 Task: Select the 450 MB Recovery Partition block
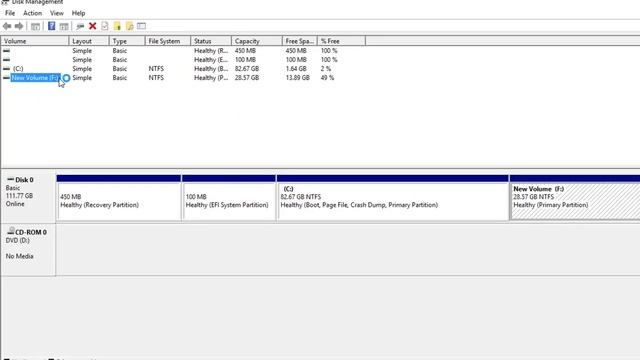pos(119,202)
